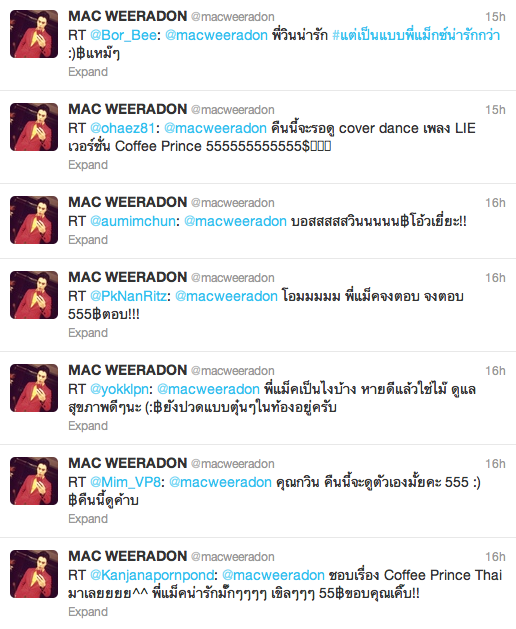Open the @yokklpn profile link
Viewport: 516px width, 629px height.
[119, 389]
